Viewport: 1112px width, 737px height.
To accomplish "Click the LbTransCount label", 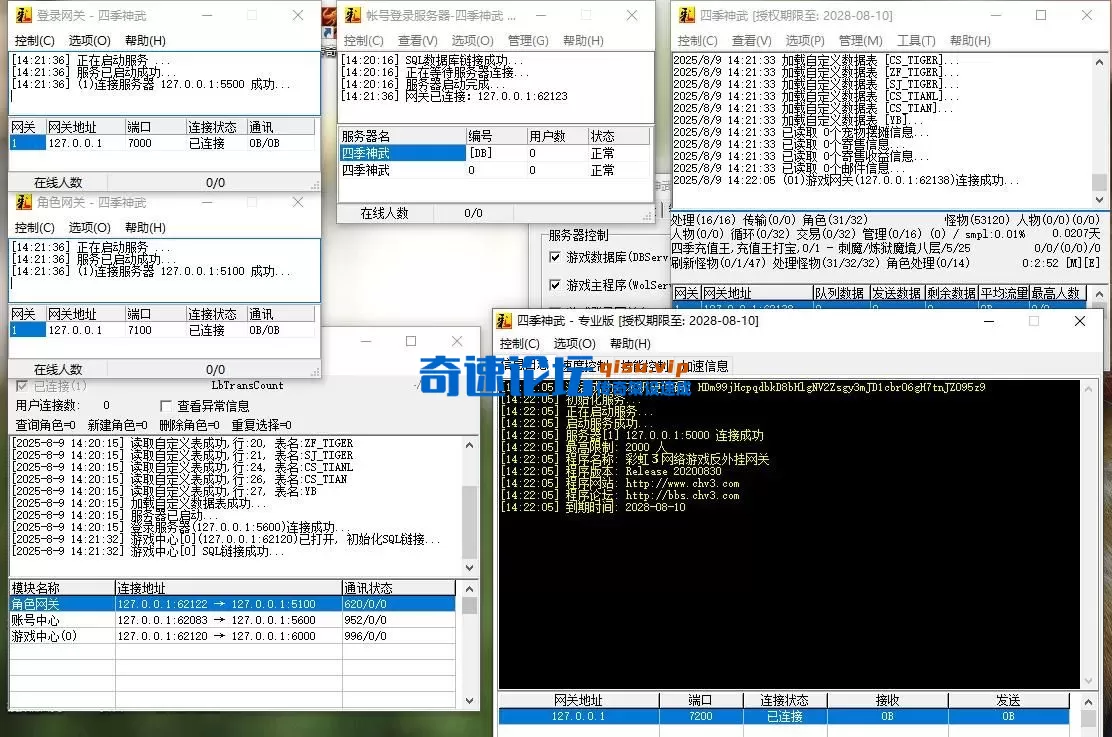I will 247,385.
